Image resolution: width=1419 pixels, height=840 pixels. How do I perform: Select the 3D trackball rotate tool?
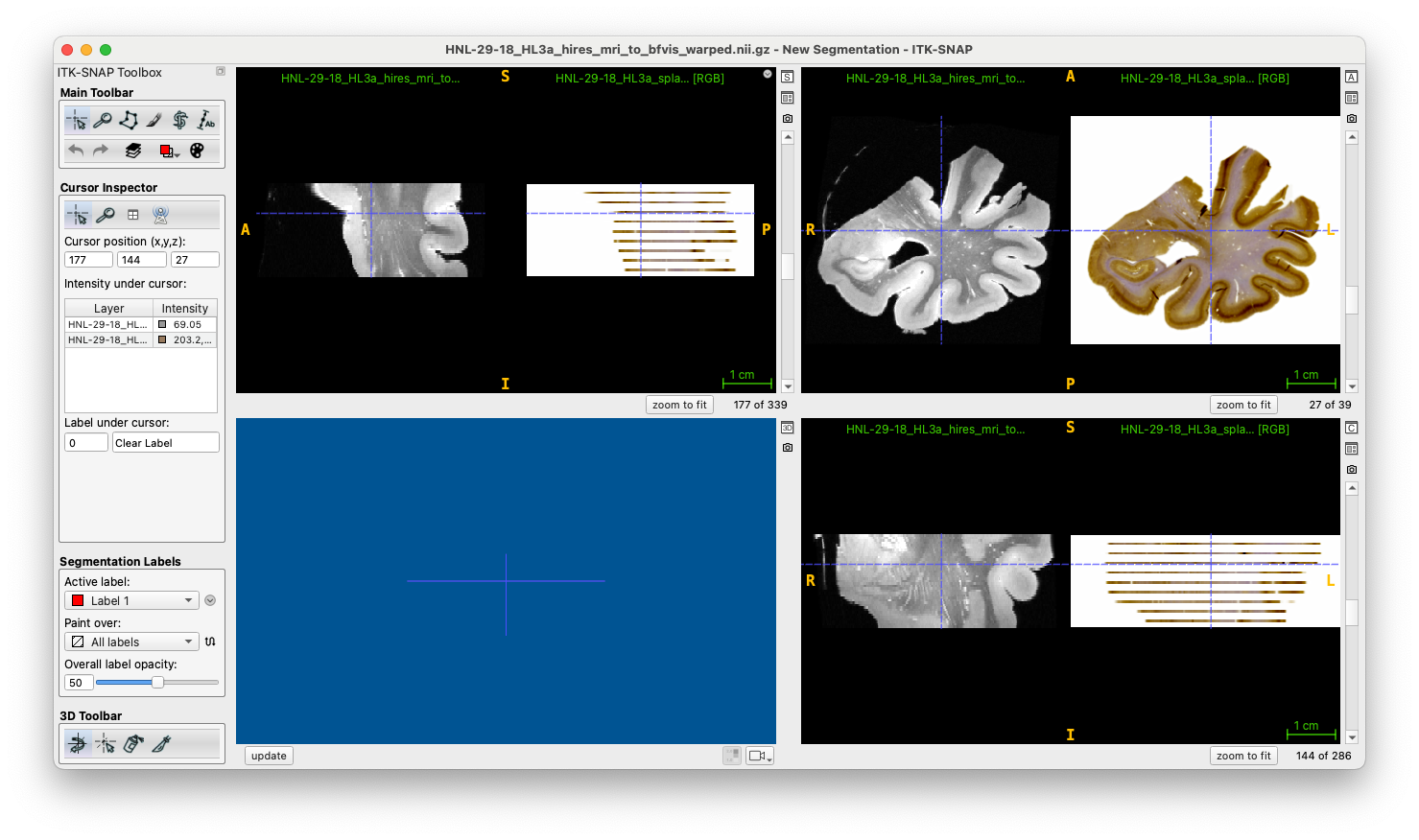[78, 743]
